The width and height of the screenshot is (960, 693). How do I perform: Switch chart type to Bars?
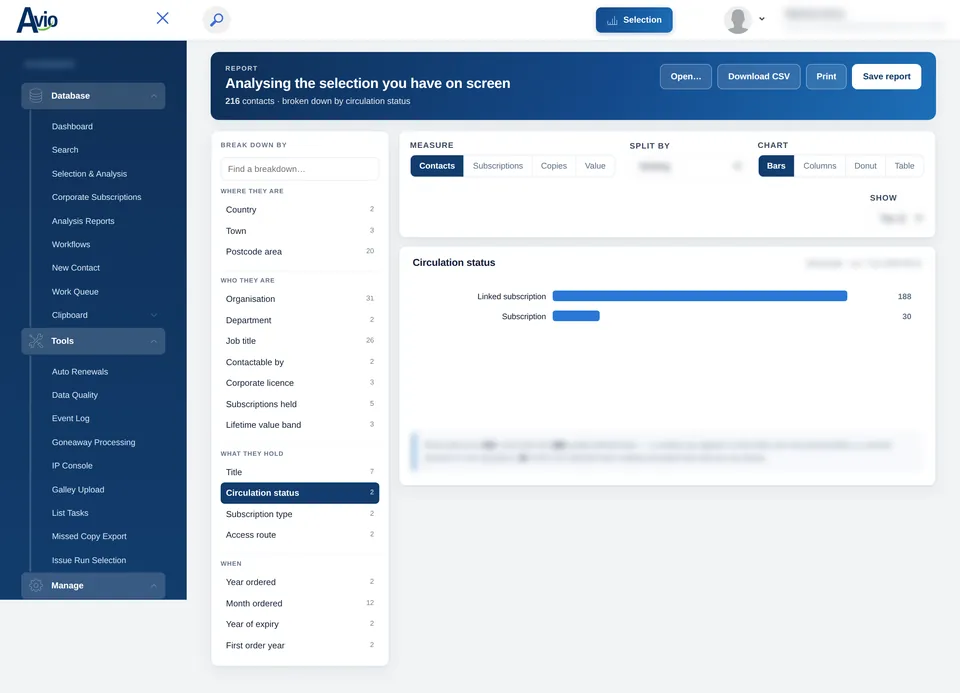tap(776, 166)
